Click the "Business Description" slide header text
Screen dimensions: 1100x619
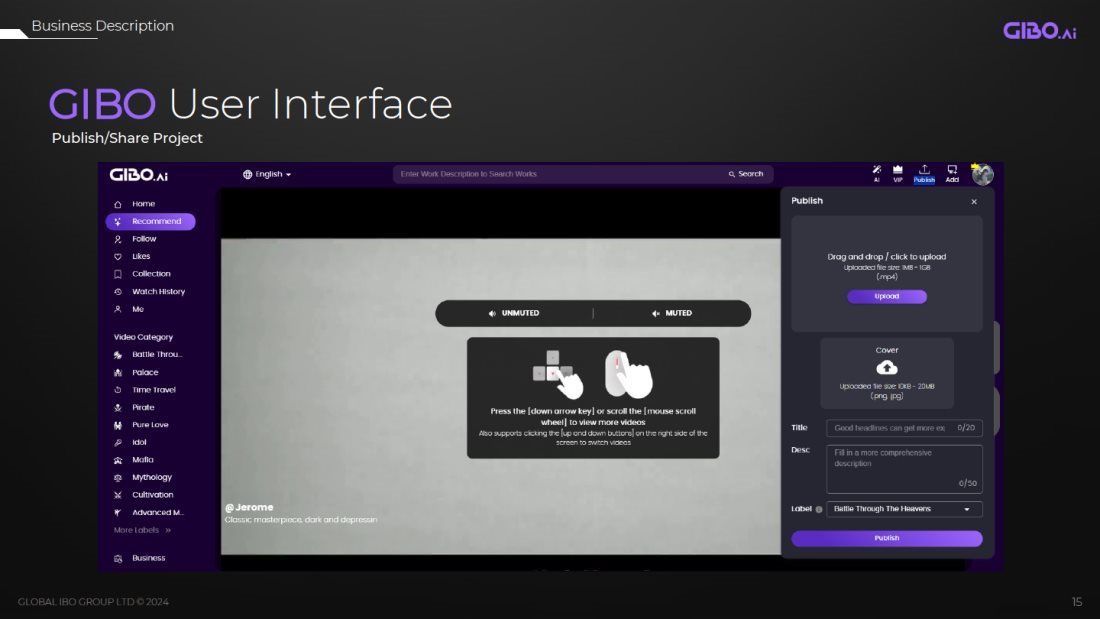[x=102, y=26]
